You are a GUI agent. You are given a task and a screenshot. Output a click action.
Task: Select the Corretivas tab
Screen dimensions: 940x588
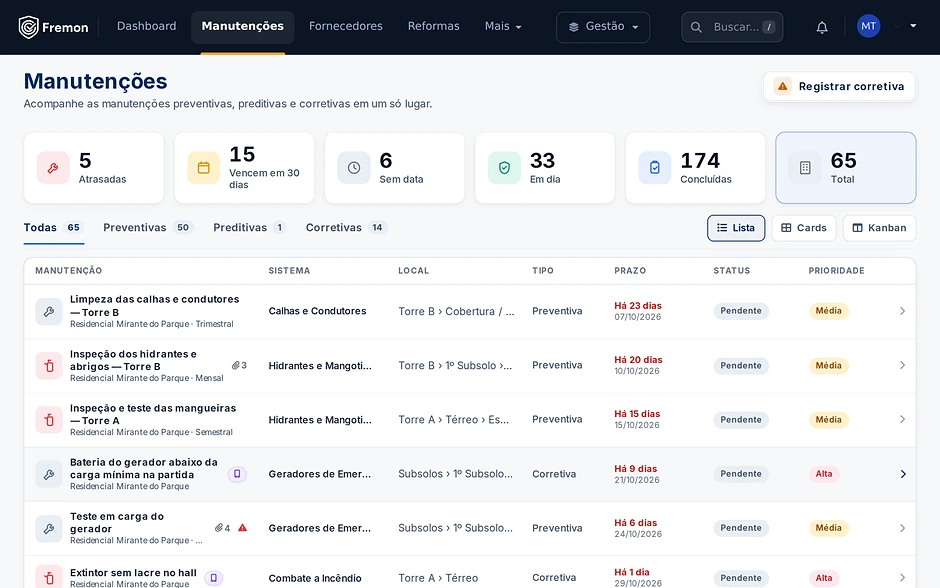tap(347, 228)
